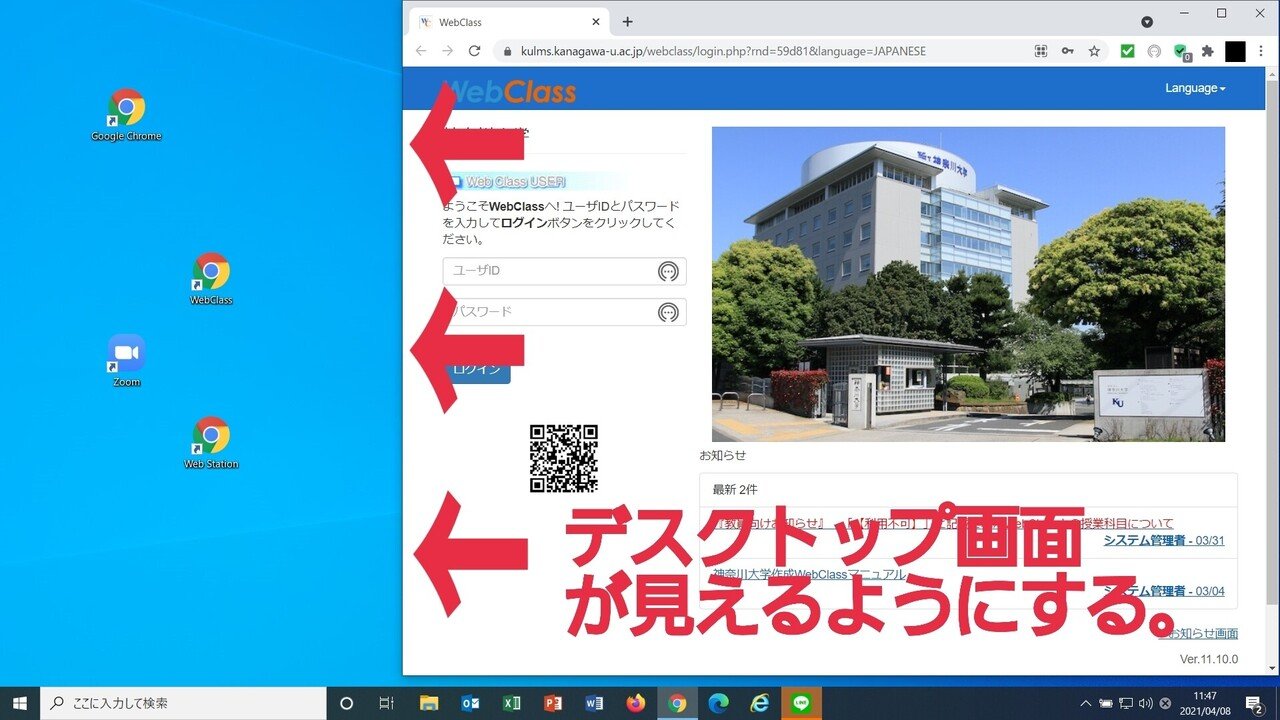Open LINE from the taskbar
The image size is (1280, 720).
[x=801, y=703]
